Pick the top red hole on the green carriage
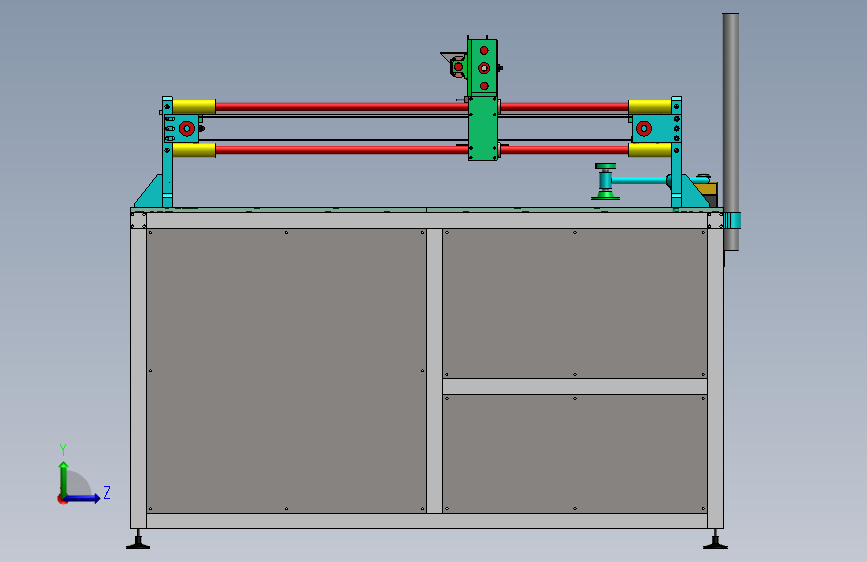Screen dimensions: 867x562 (484, 50)
